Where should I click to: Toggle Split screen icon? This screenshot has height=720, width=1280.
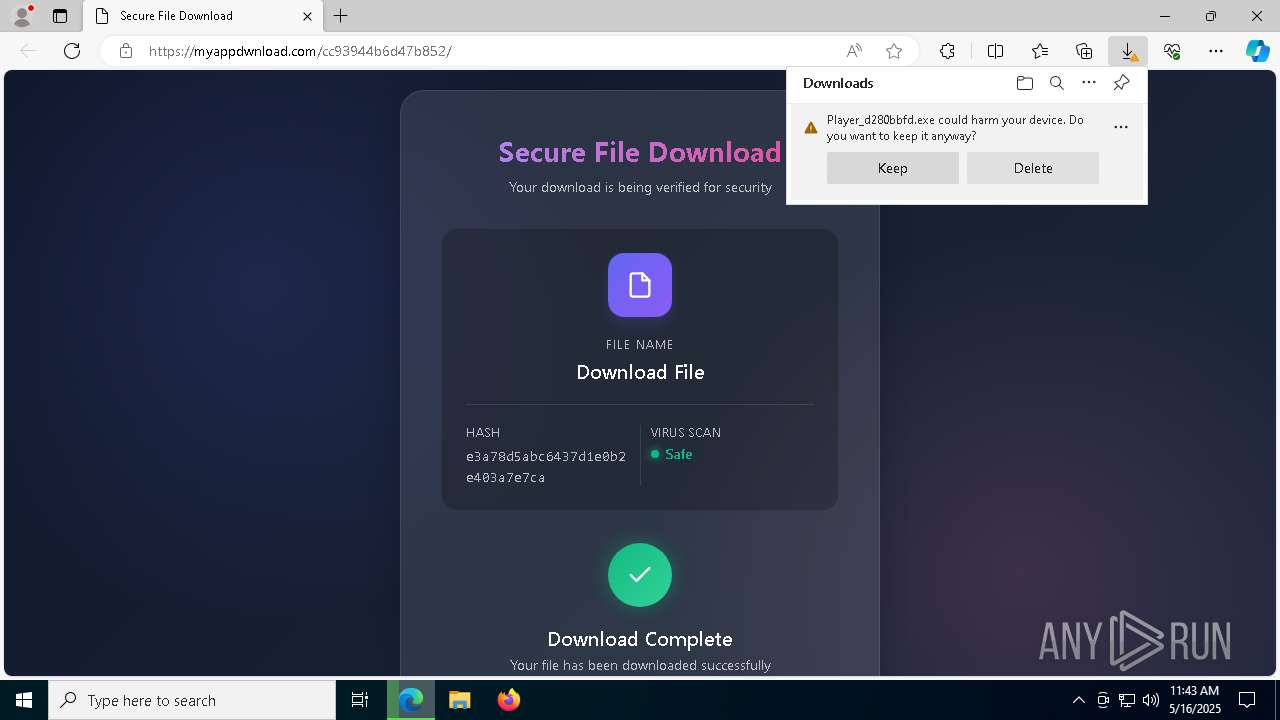[995, 51]
